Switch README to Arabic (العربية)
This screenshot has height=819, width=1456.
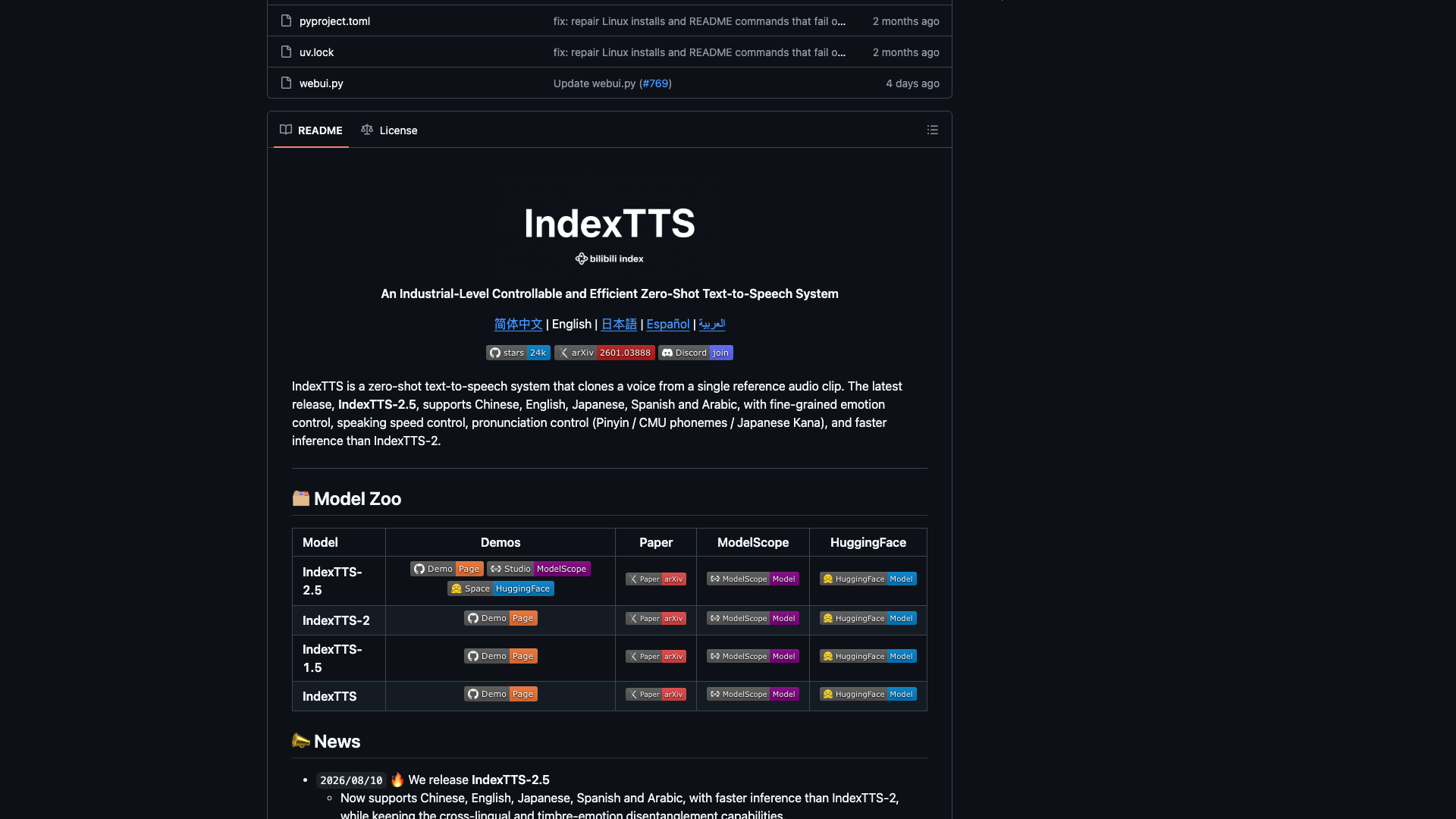[711, 324]
